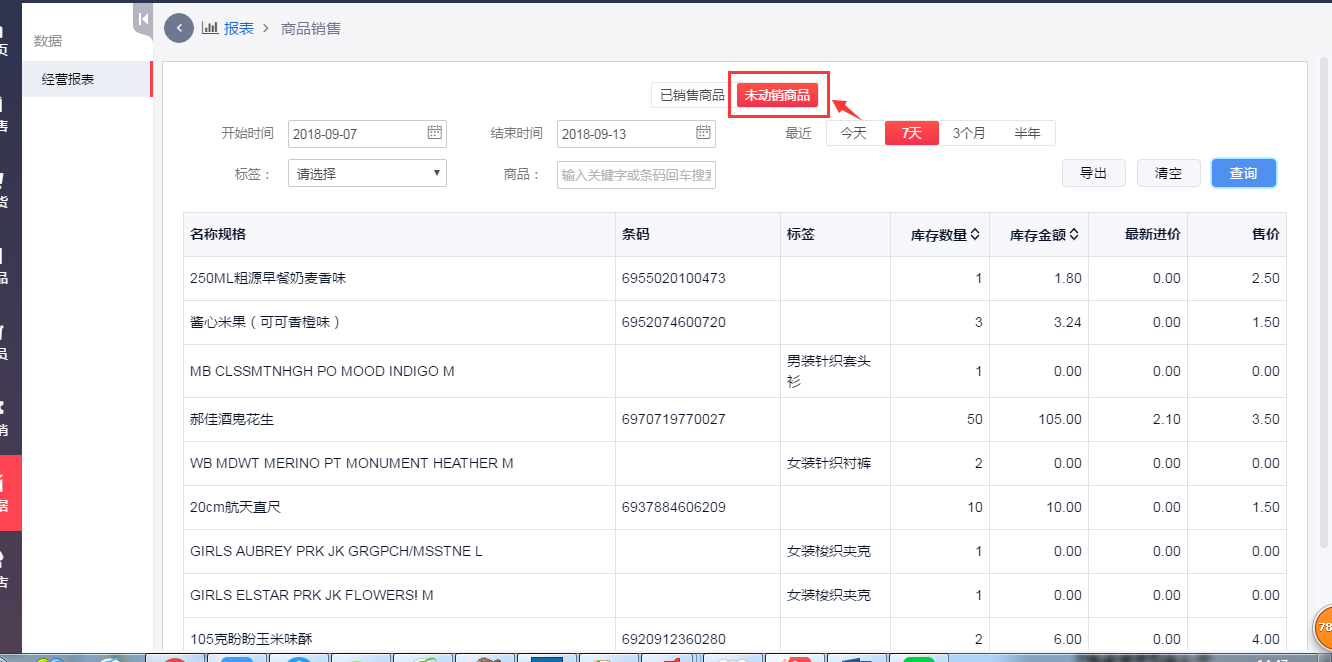This screenshot has height=662, width=1332.
Task: Select the 3个月 time range option
Action: pyautogui.click(x=968, y=132)
